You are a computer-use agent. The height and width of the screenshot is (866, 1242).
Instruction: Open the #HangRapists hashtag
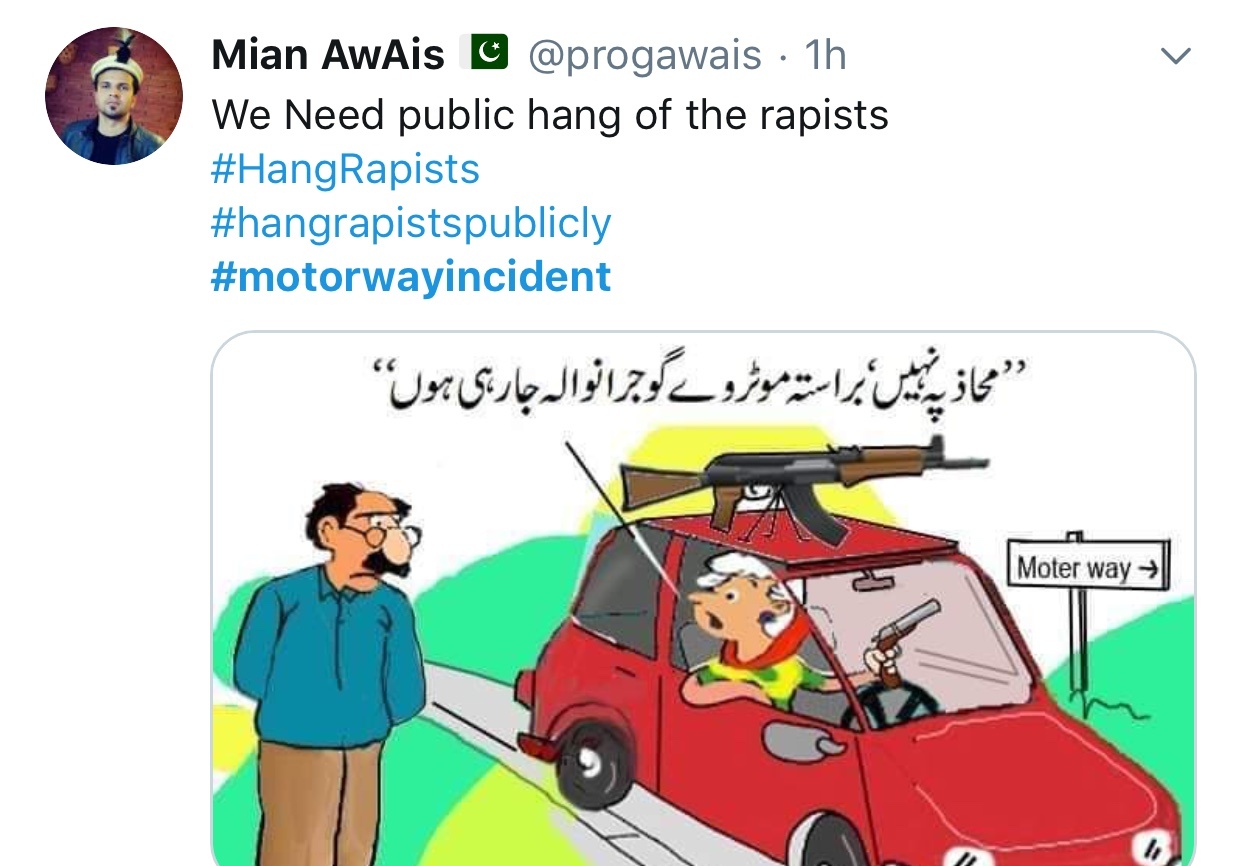[x=345, y=170]
